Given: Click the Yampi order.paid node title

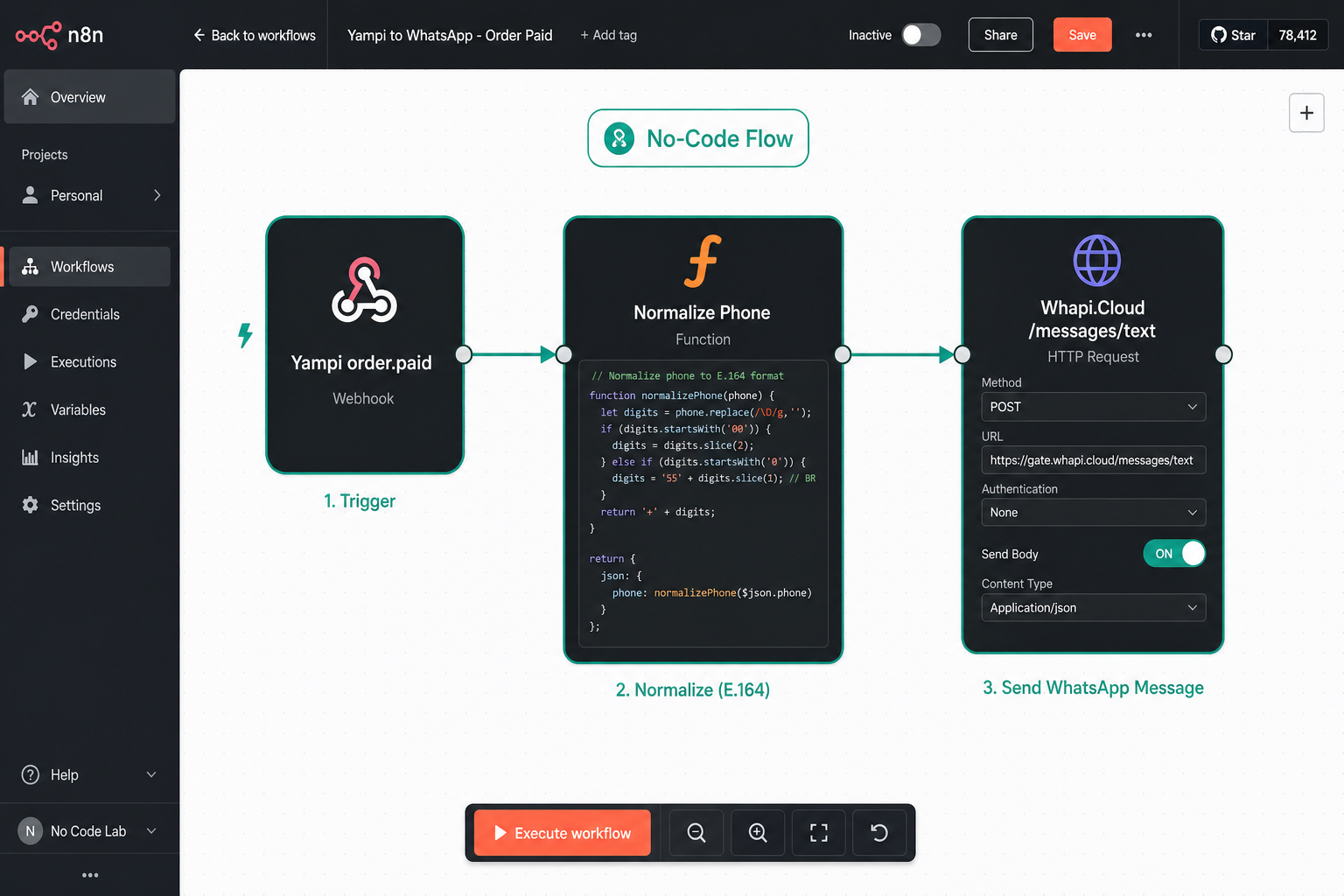Looking at the screenshot, I should point(361,362).
